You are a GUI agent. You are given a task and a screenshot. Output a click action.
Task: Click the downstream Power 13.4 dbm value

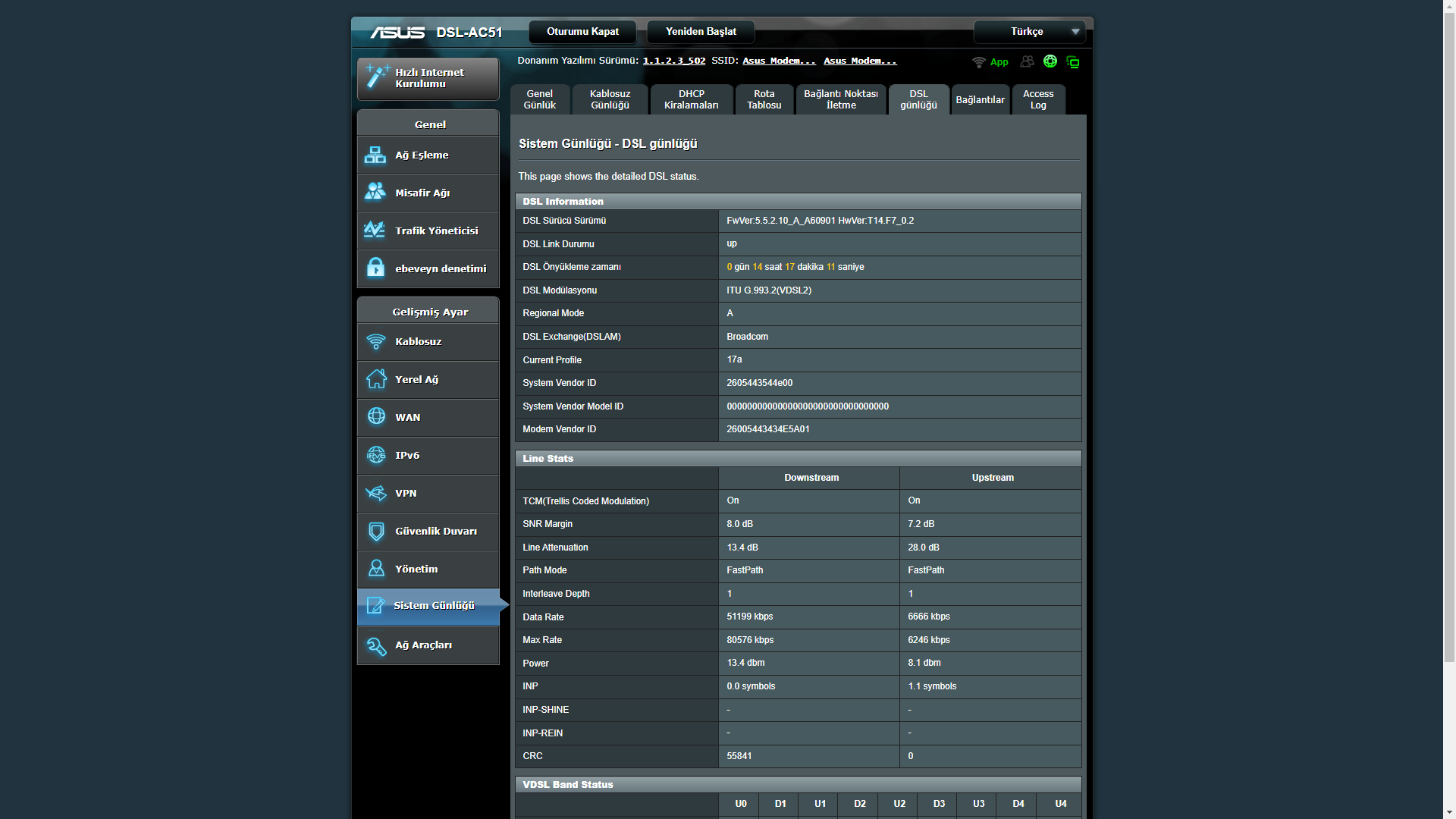745,663
